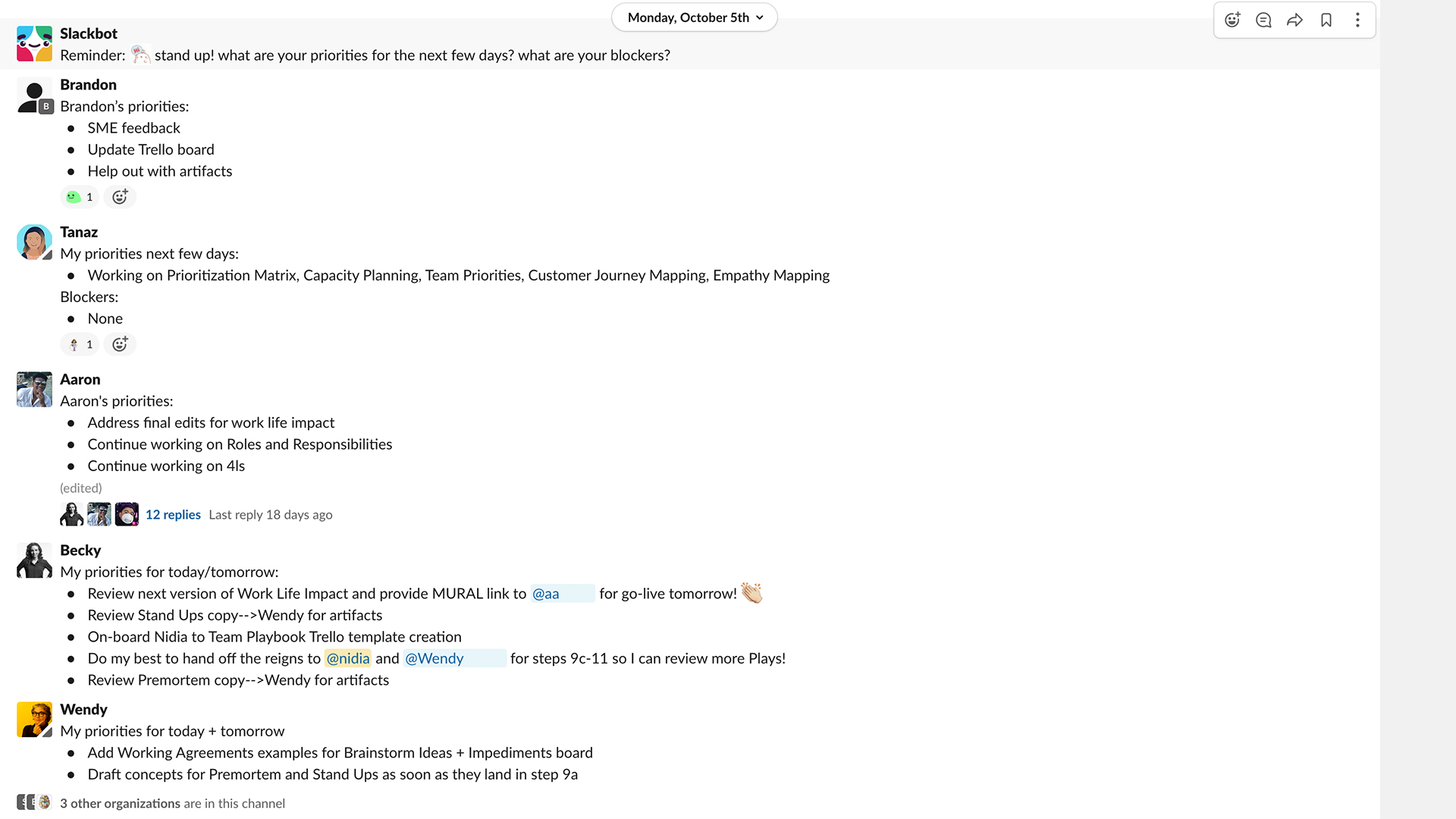Toggle the animated reaction on Brandon's message

(79, 197)
